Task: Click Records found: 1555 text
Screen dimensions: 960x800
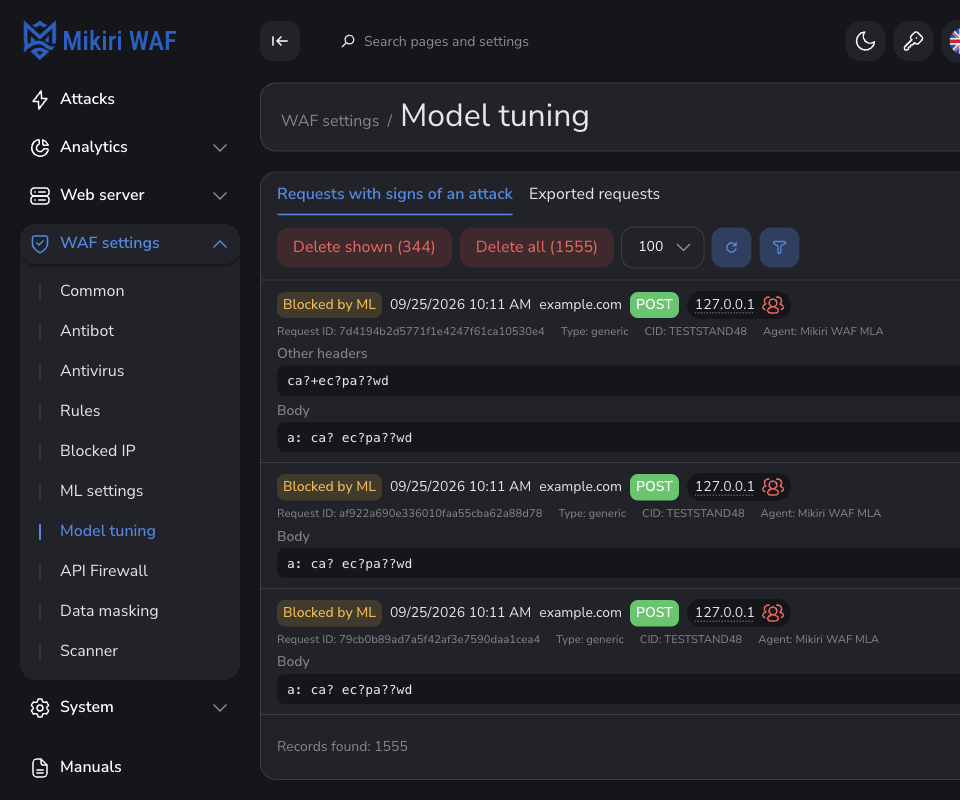Action: pyautogui.click(x=342, y=746)
